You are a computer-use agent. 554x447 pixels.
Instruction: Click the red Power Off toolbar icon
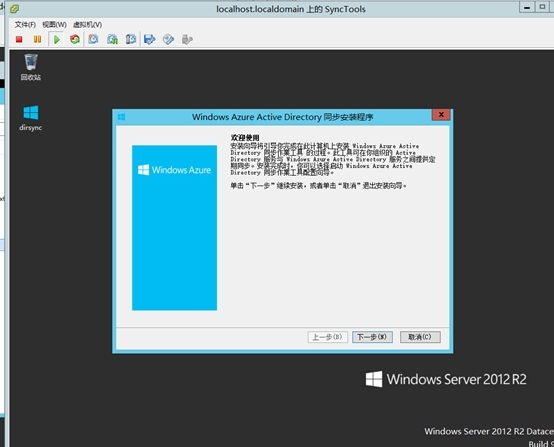tap(19, 39)
